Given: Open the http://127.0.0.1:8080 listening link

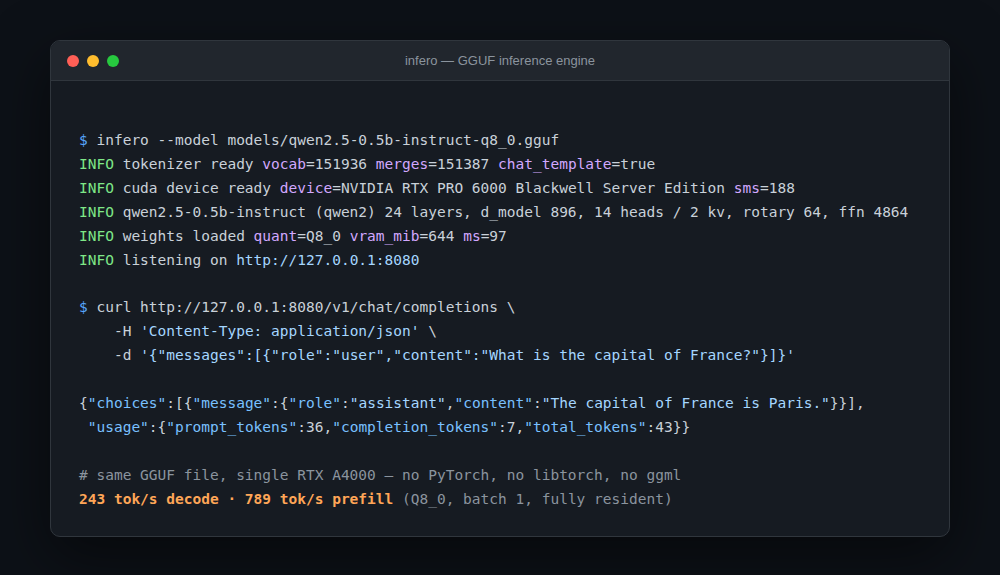Looking at the screenshot, I should click(x=328, y=260).
